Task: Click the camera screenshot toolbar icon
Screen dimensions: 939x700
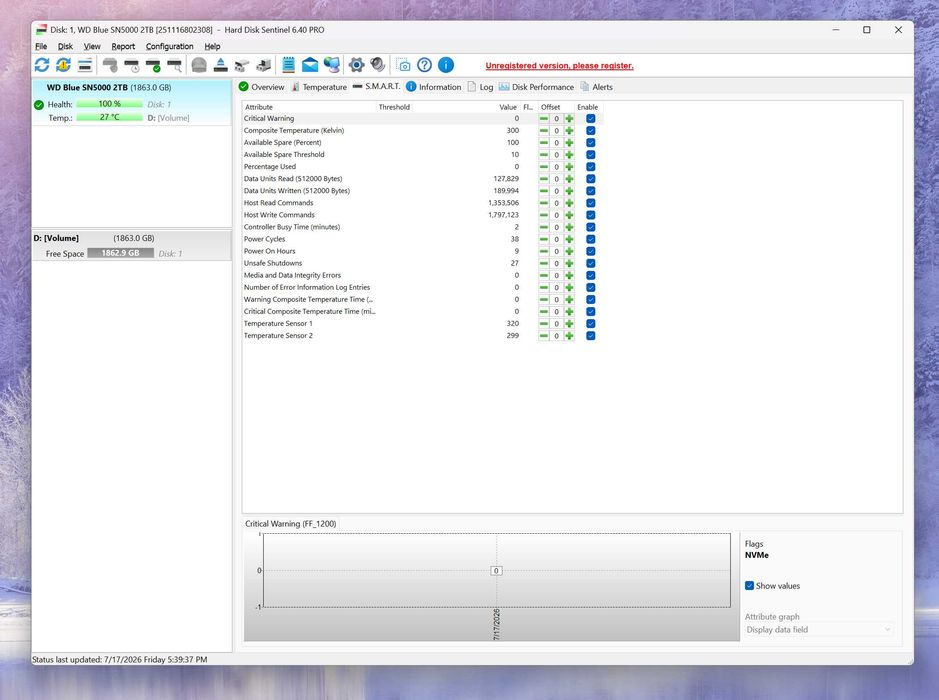Action: click(404, 65)
